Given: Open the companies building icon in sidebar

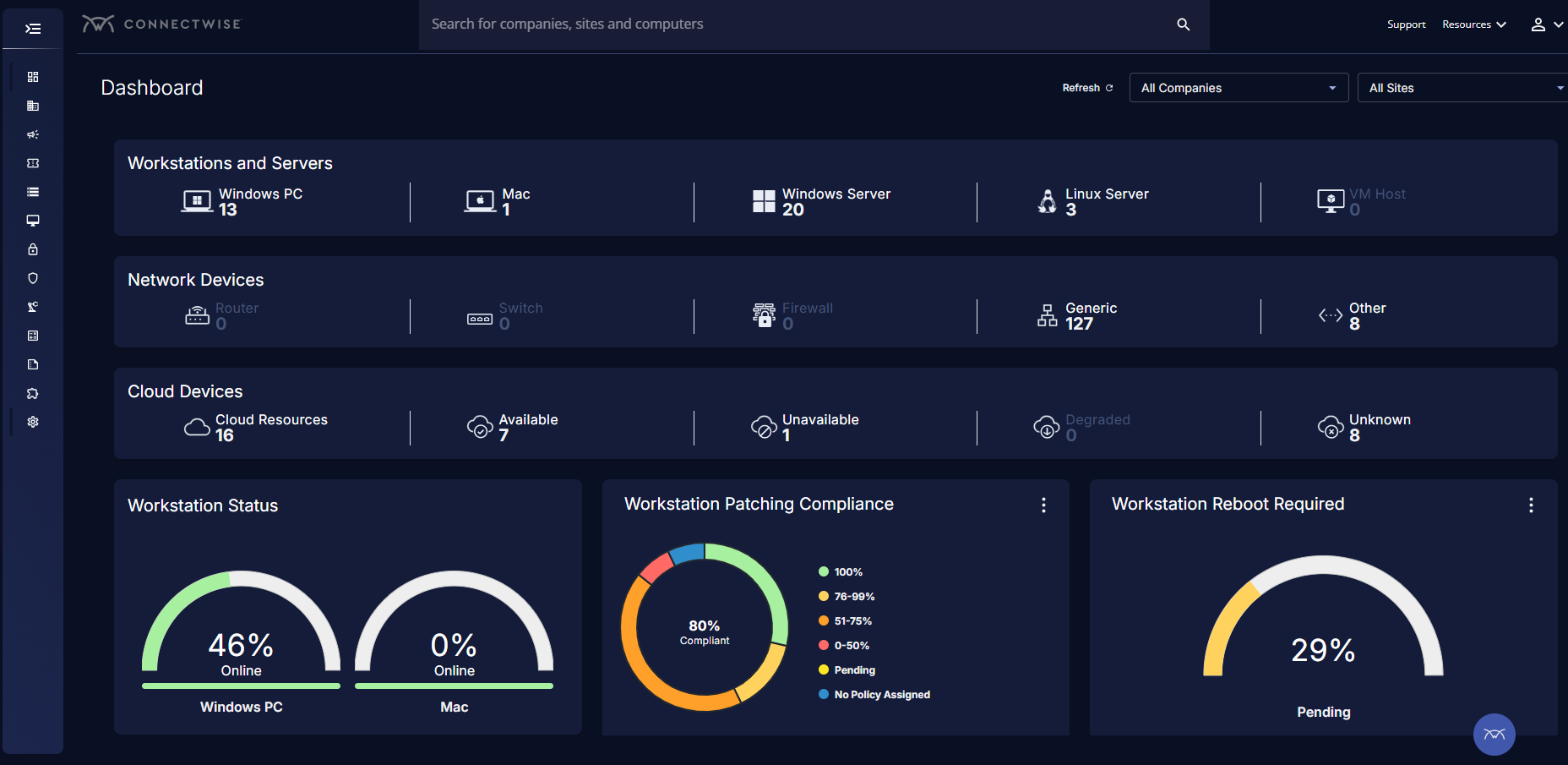Looking at the screenshot, I should 33,106.
